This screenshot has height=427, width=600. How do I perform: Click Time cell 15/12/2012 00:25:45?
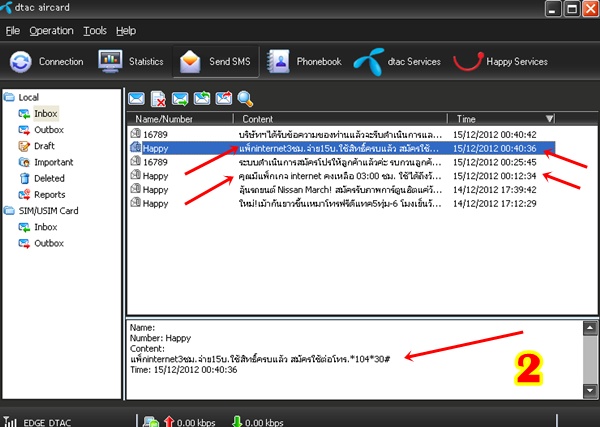[x=494, y=162]
